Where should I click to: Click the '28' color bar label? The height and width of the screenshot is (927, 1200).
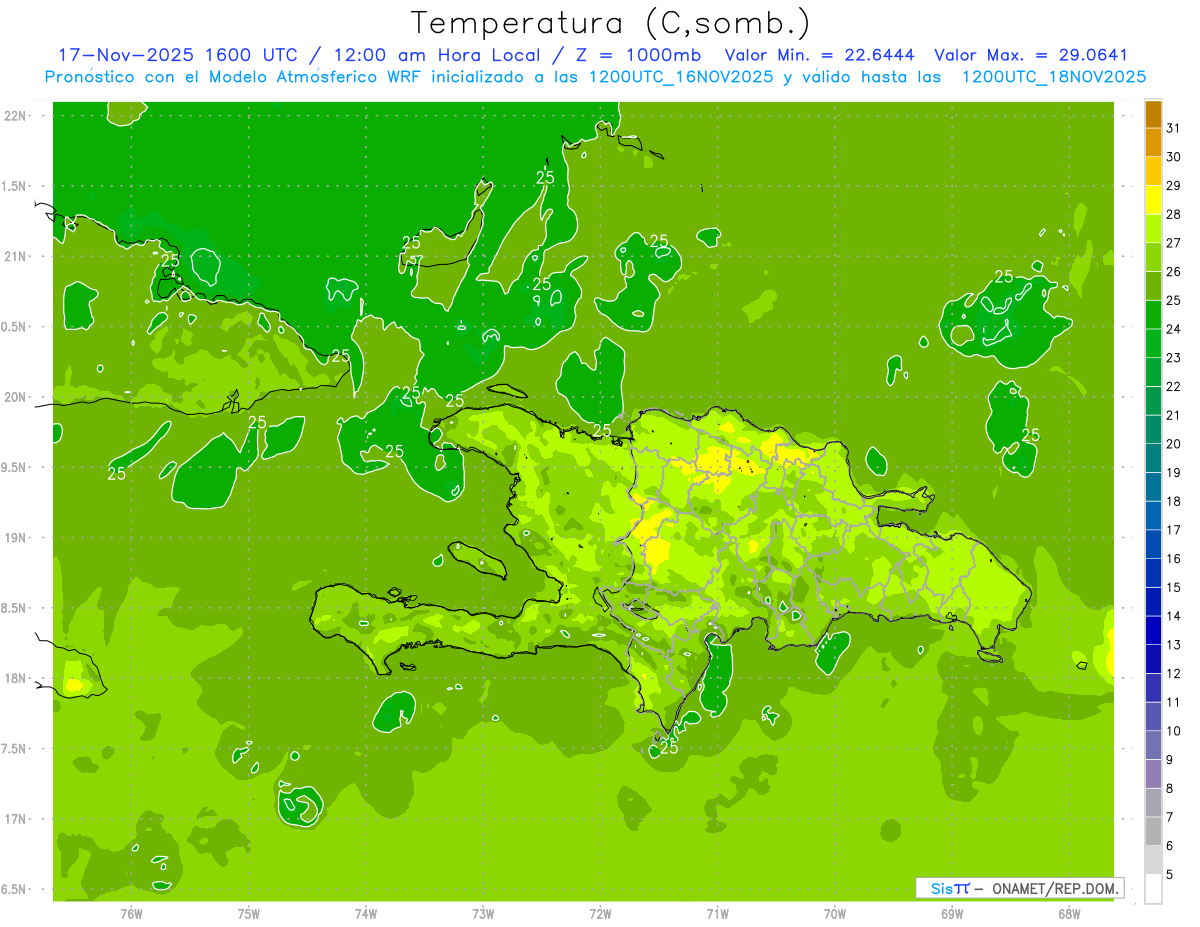(1173, 214)
